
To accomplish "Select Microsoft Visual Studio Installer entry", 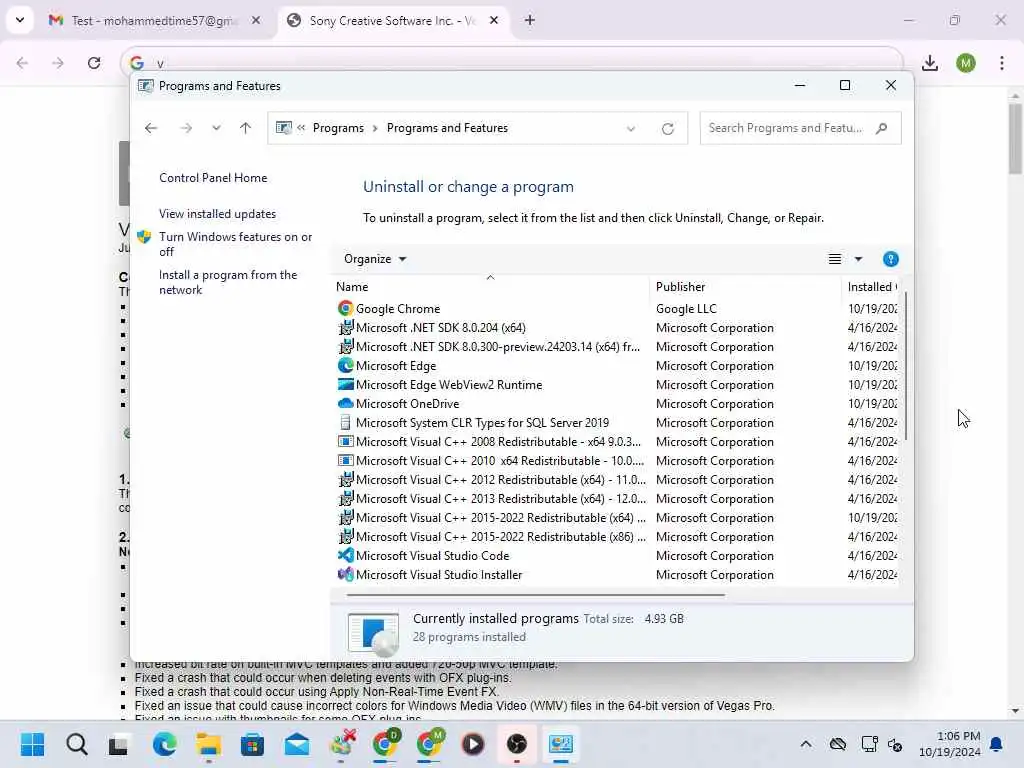I will pyautogui.click(x=616, y=575).
